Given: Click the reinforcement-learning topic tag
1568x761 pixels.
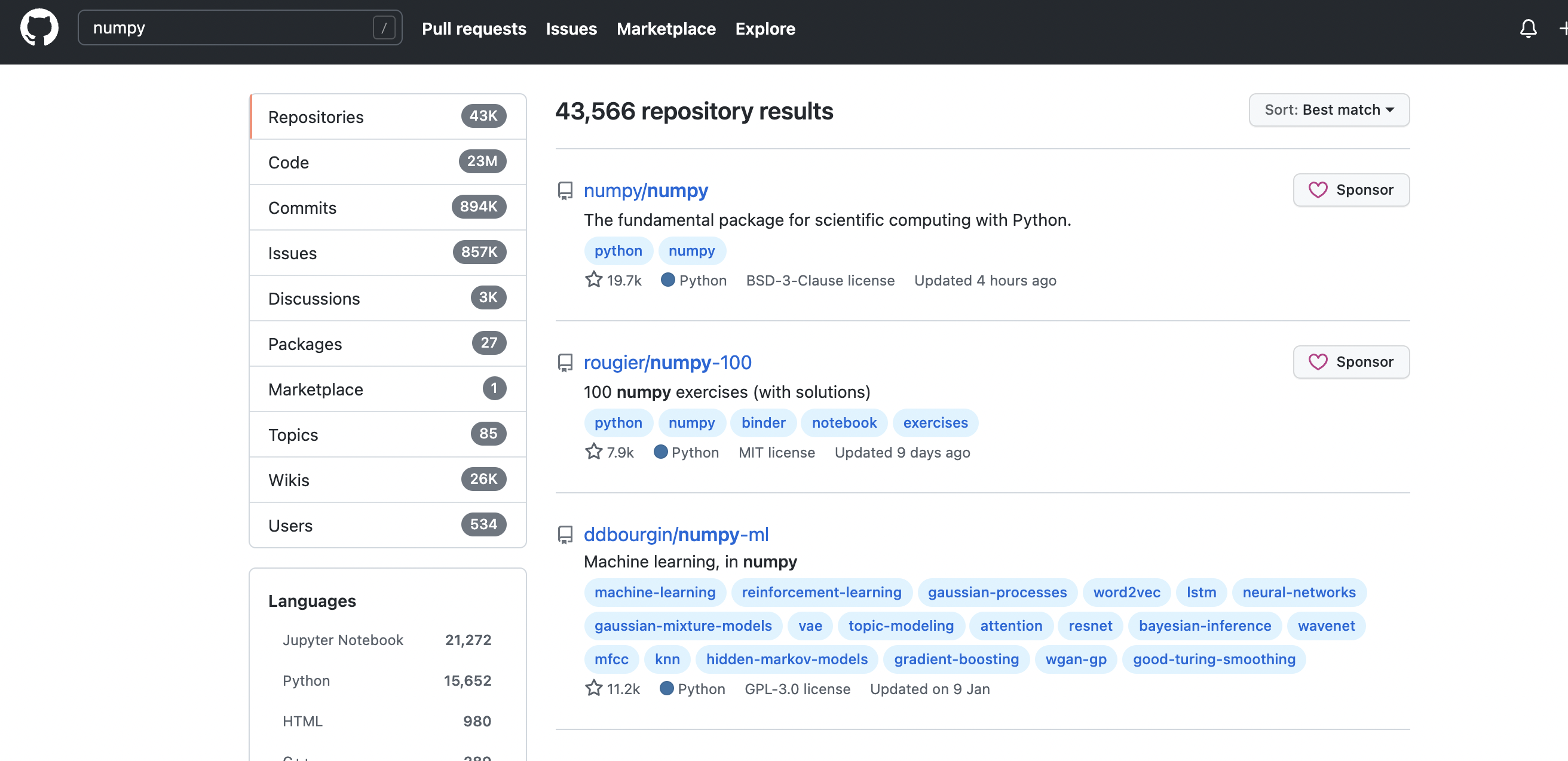Looking at the screenshot, I should 821,593.
